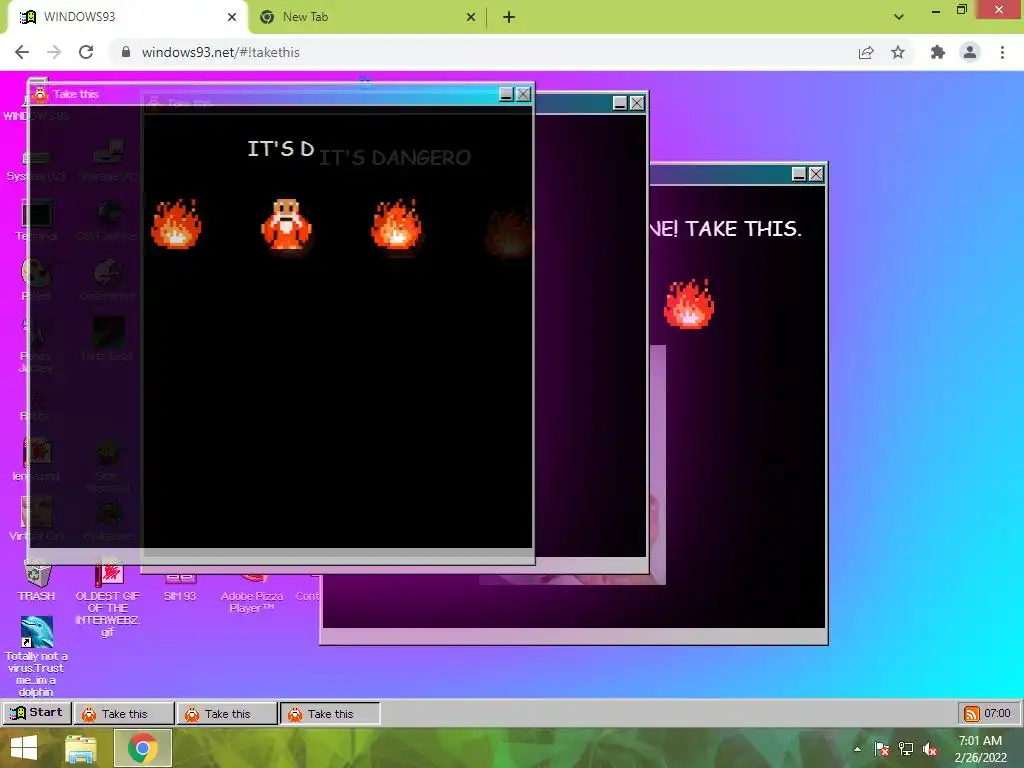Minimize the rightmost Take this window
Screen dimensions: 1024x768
click(799, 174)
